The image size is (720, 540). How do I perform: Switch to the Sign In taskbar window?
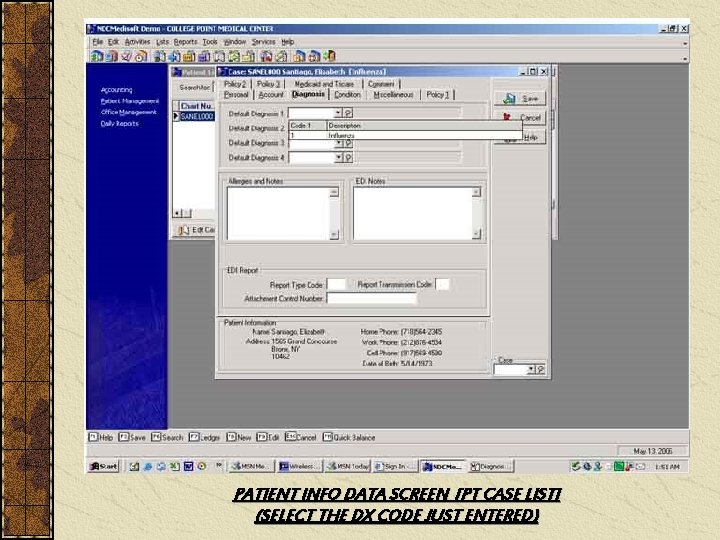point(395,467)
